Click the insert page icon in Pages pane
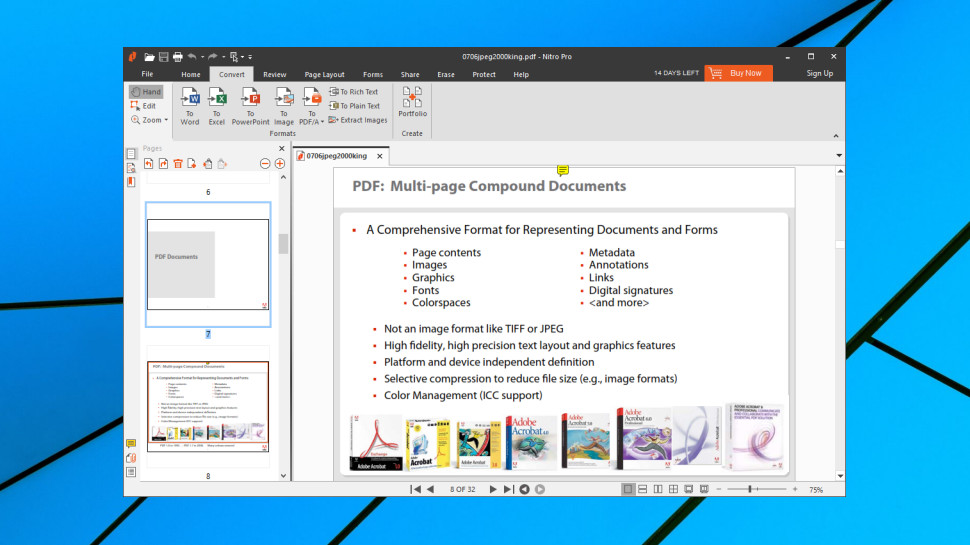Screen dimensions: 970x545 point(192,164)
